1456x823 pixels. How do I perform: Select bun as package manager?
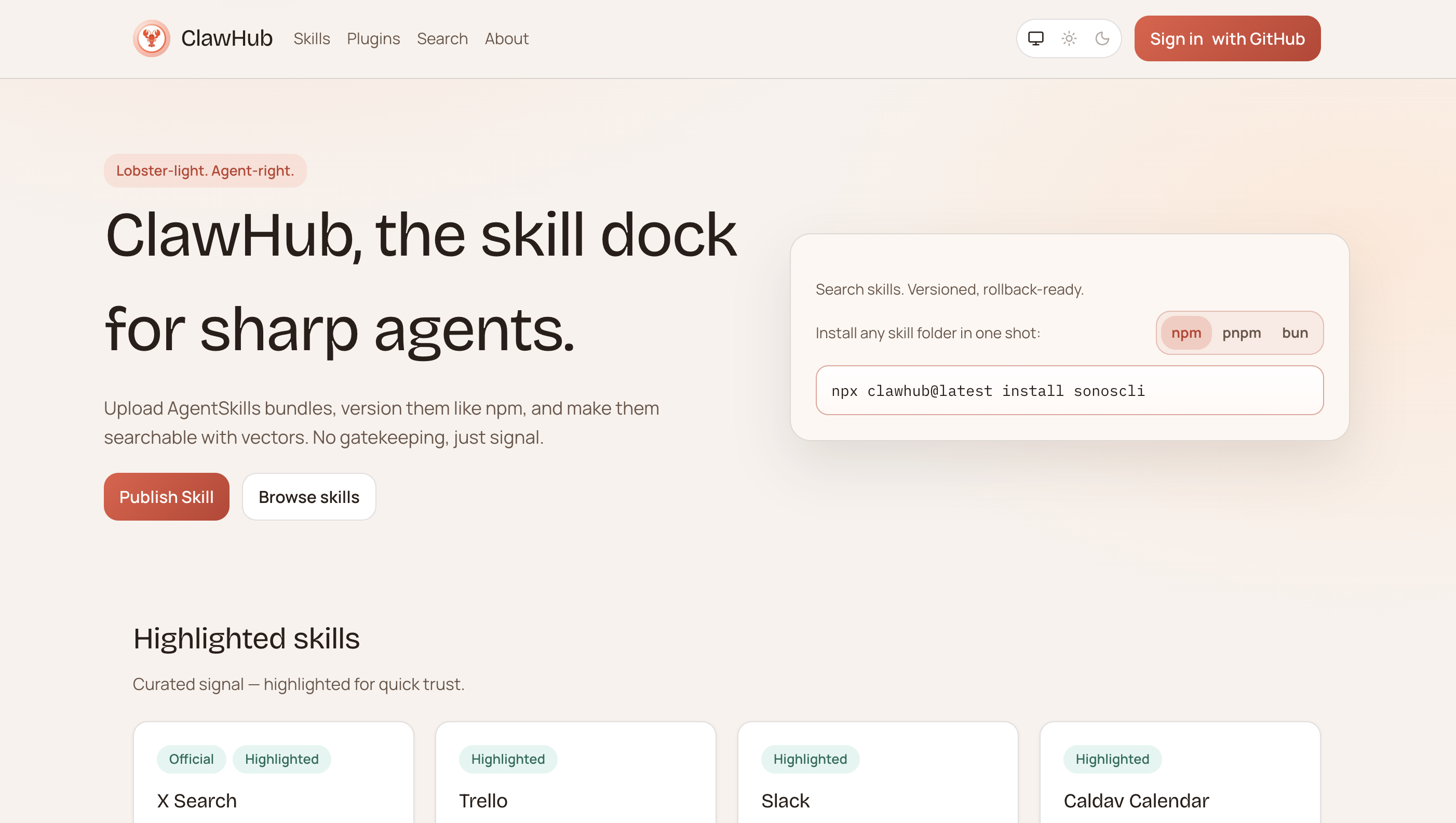[x=1295, y=333]
